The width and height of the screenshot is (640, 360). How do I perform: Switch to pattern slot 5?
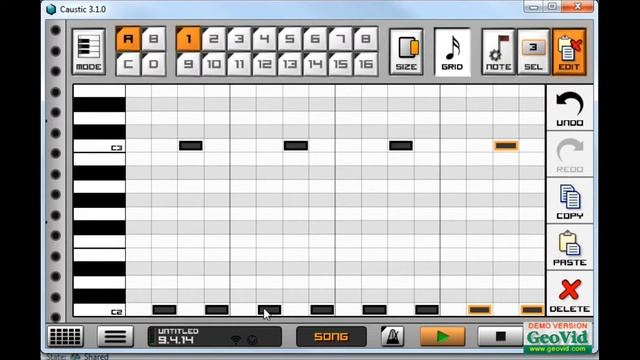pos(290,39)
